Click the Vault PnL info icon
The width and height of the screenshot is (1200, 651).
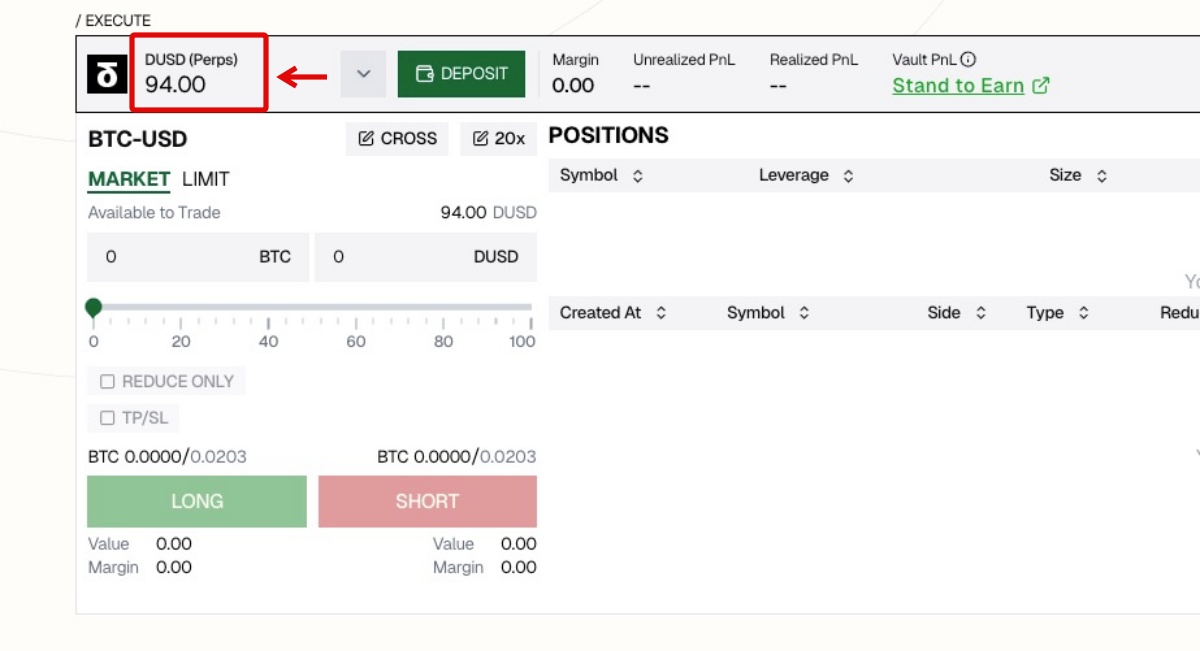(x=968, y=60)
